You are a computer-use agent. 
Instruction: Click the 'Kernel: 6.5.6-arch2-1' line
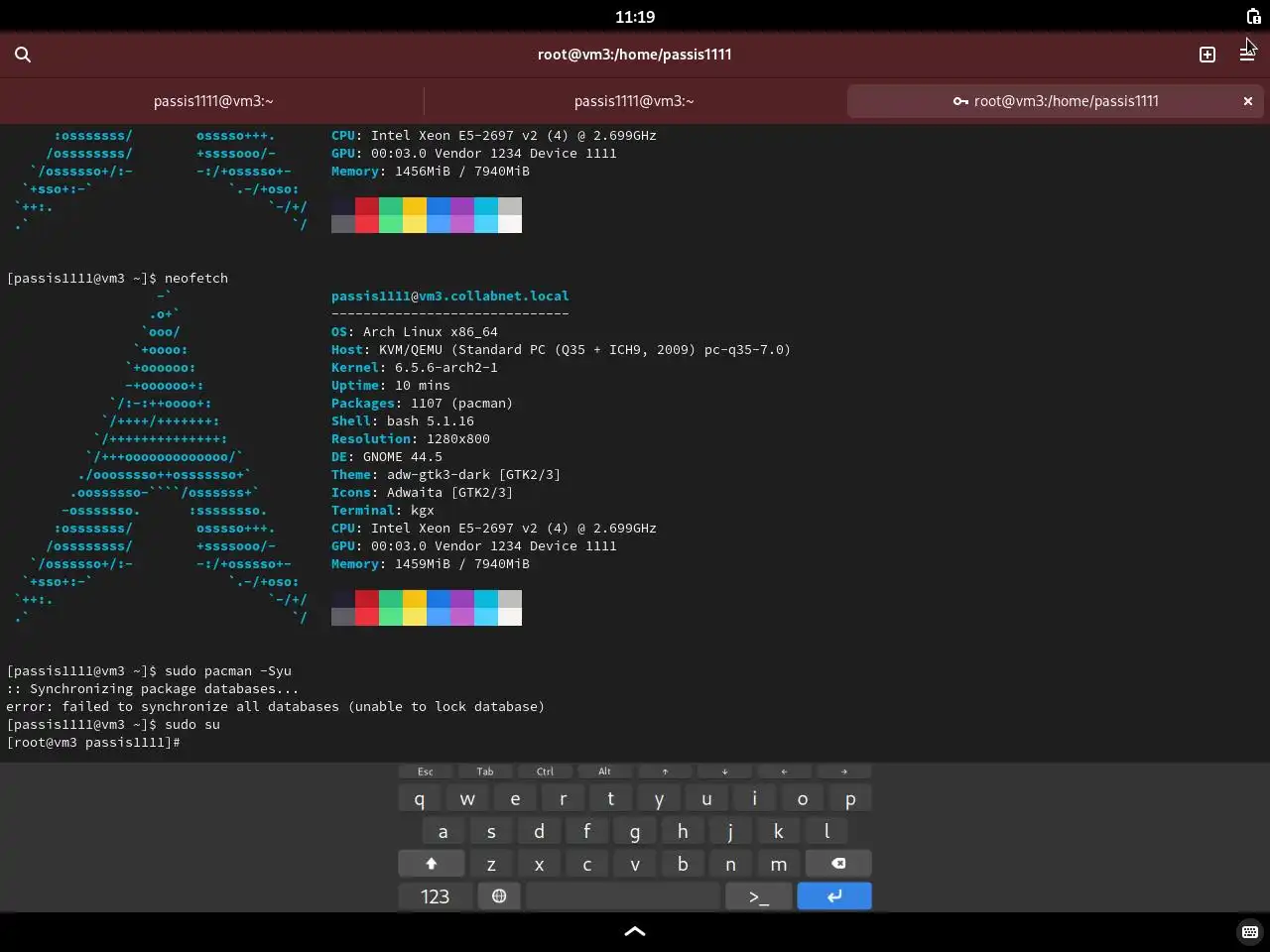tap(415, 368)
